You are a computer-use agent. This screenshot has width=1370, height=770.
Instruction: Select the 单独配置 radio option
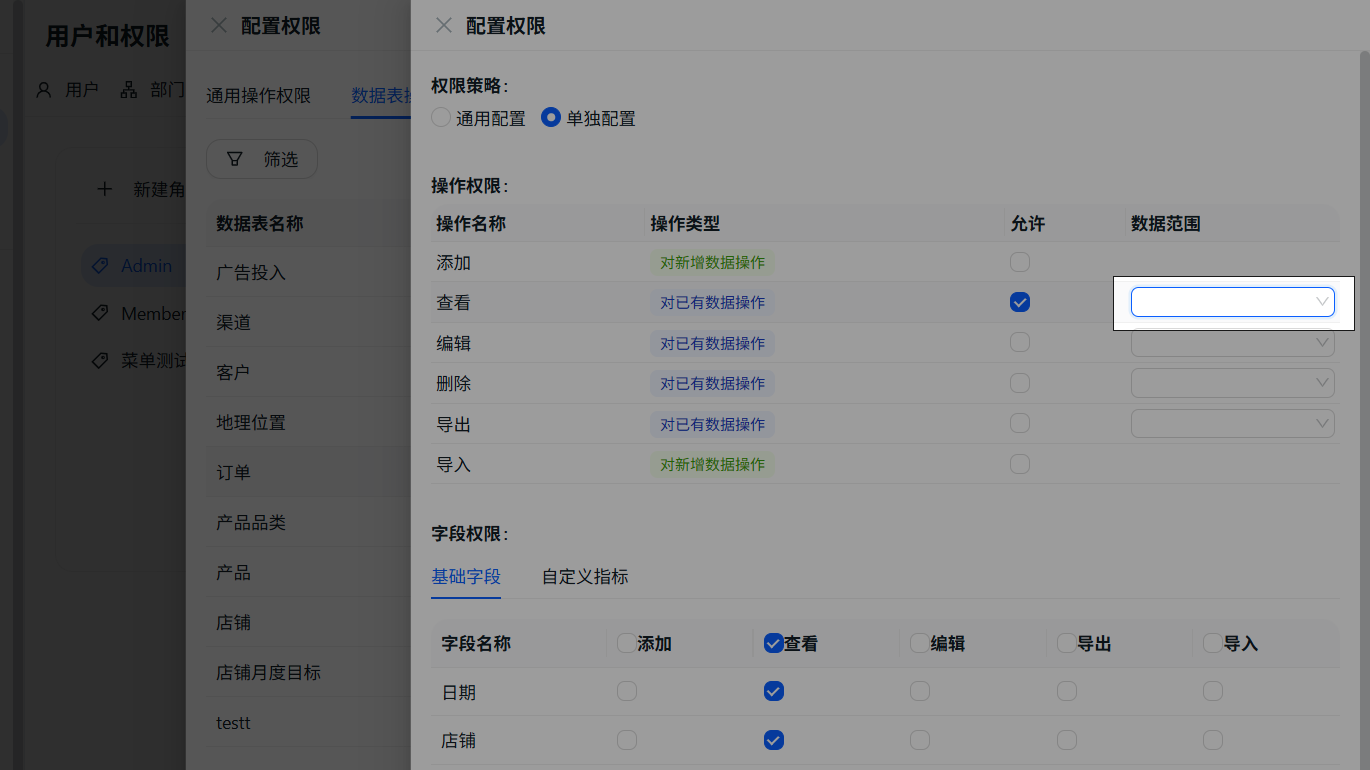pyautogui.click(x=551, y=118)
